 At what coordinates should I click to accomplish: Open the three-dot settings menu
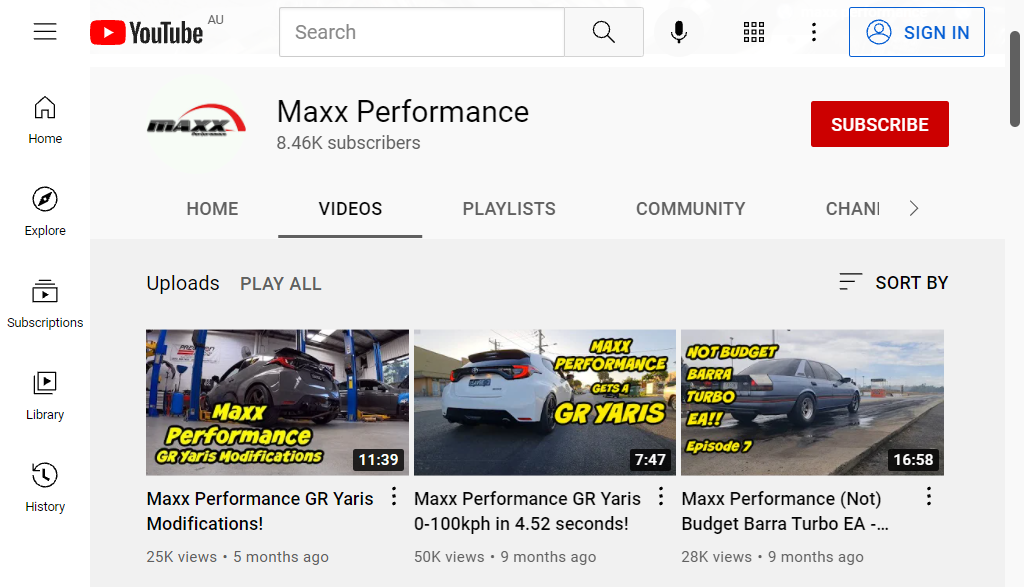(814, 31)
